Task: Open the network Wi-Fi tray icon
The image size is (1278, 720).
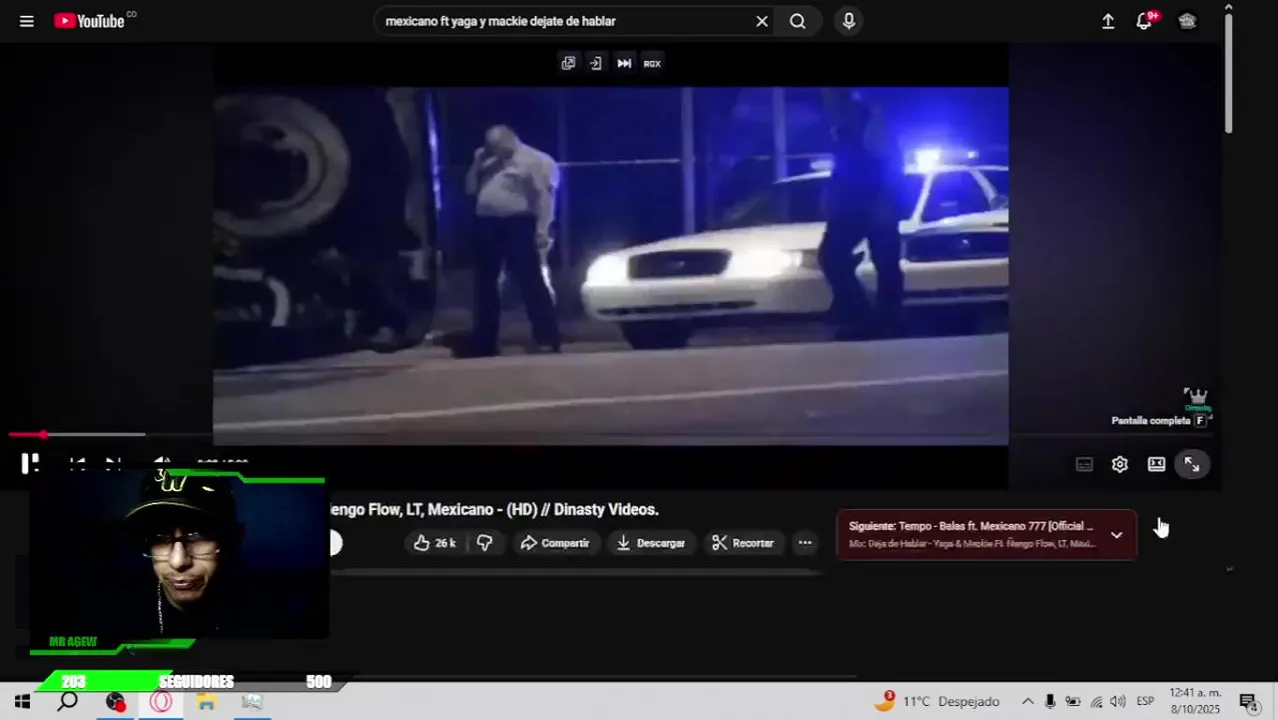Action: [1096, 701]
